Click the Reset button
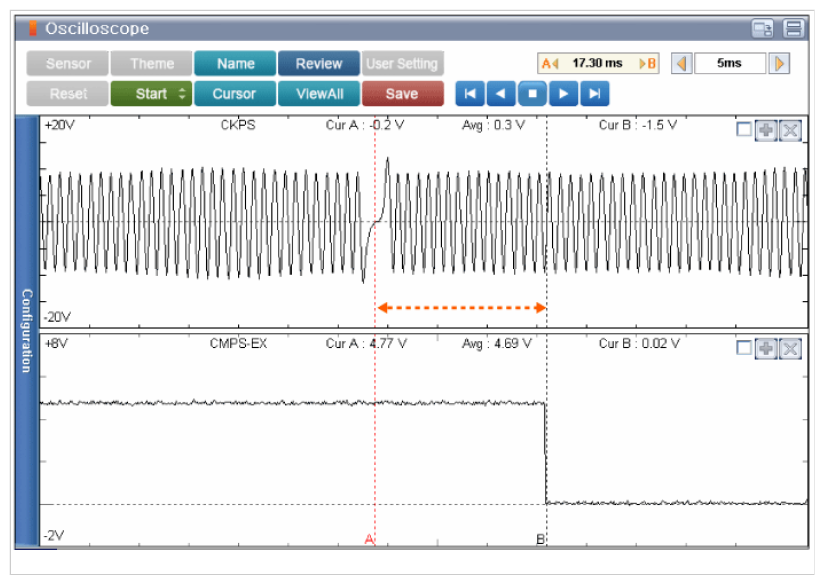The image size is (824, 584). pos(68,94)
